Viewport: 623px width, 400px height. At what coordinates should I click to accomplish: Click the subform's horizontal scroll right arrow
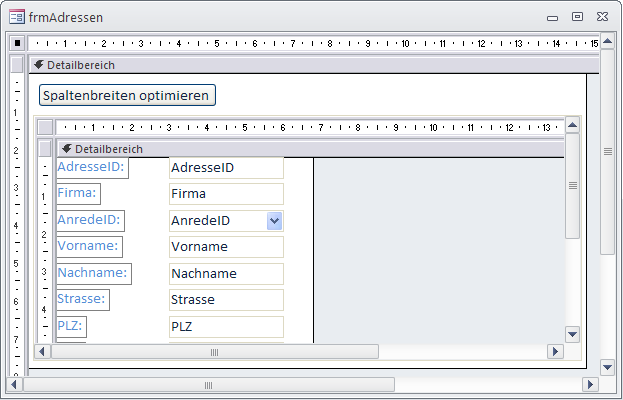click(554, 352)
